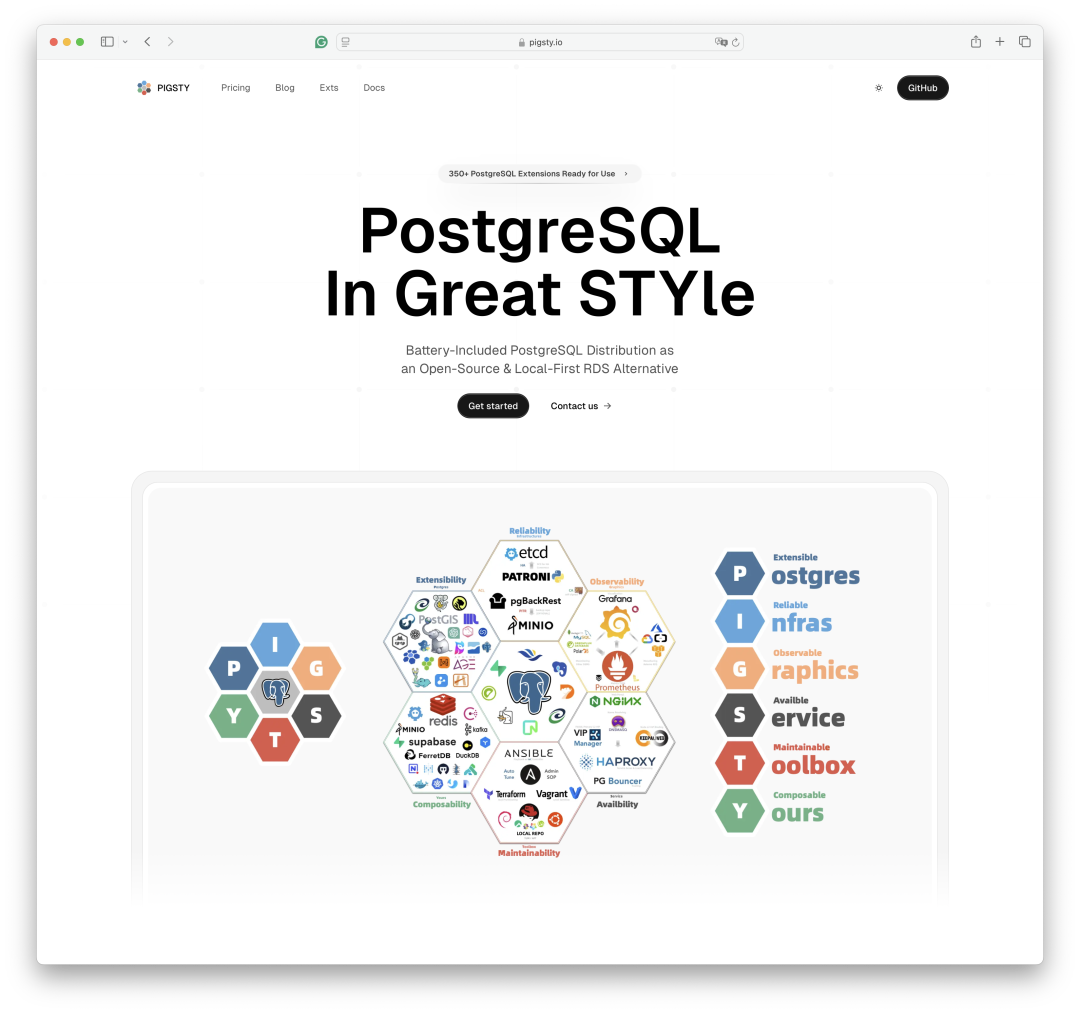Open the 350+ PostgreSQL Extensions banner
This screenshot has width=1080, height=1013.
click(x=539, y=174)
